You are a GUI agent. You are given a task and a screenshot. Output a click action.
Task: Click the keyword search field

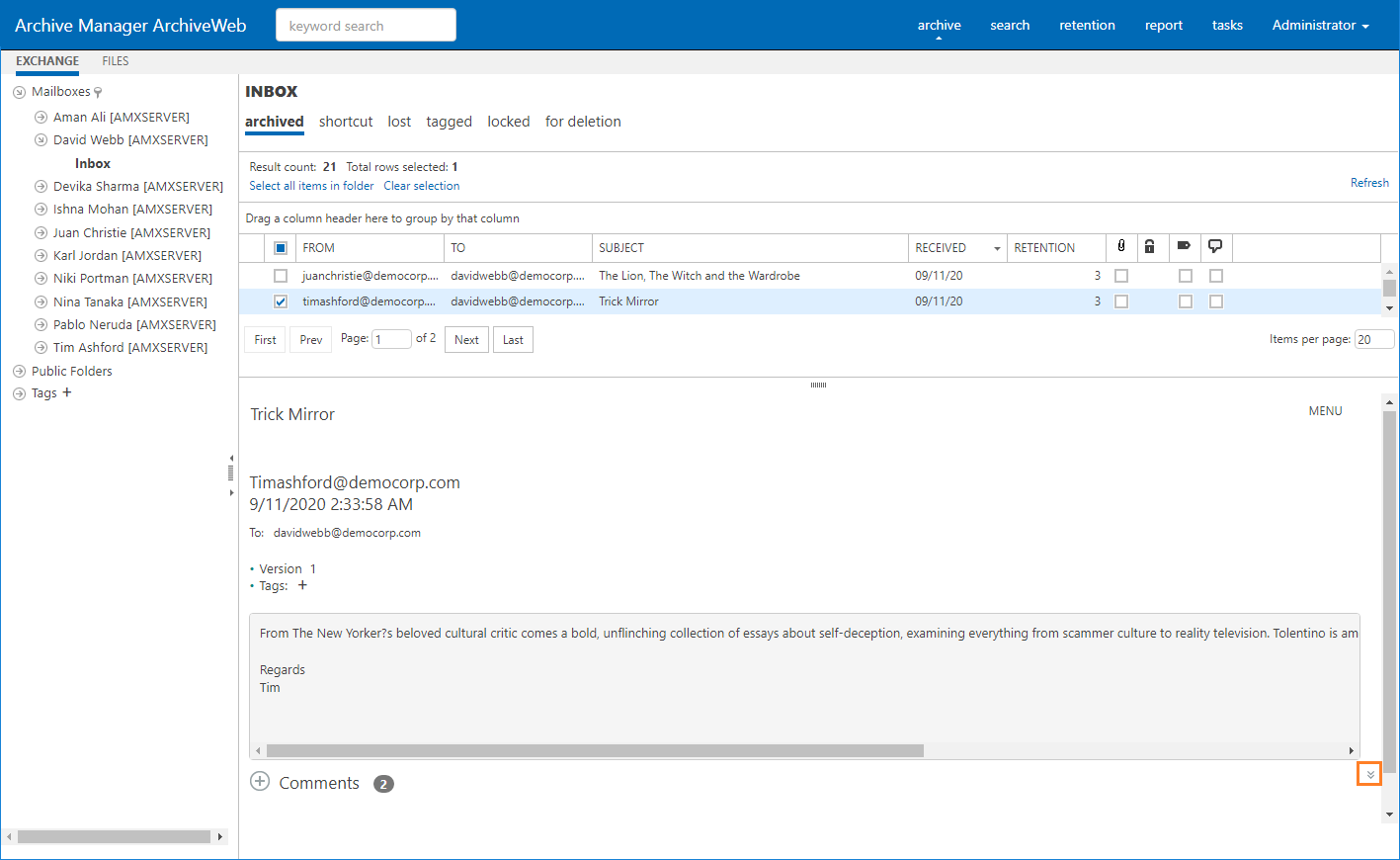366,26
